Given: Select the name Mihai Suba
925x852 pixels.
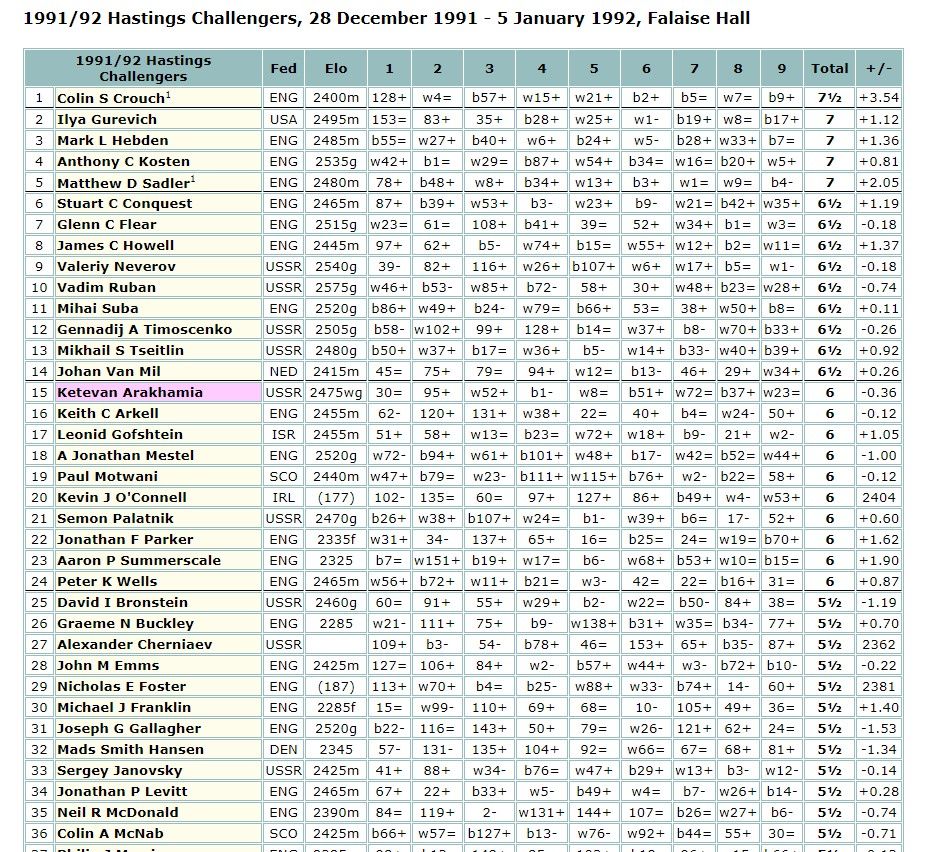Looking at the screenshot, I should point(98,308).
